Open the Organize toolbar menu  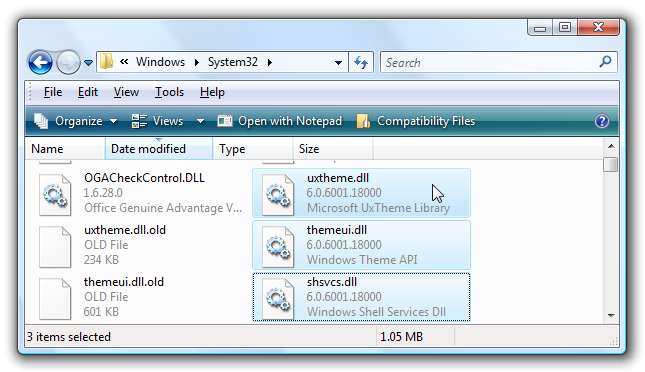(x=76, y=121)
